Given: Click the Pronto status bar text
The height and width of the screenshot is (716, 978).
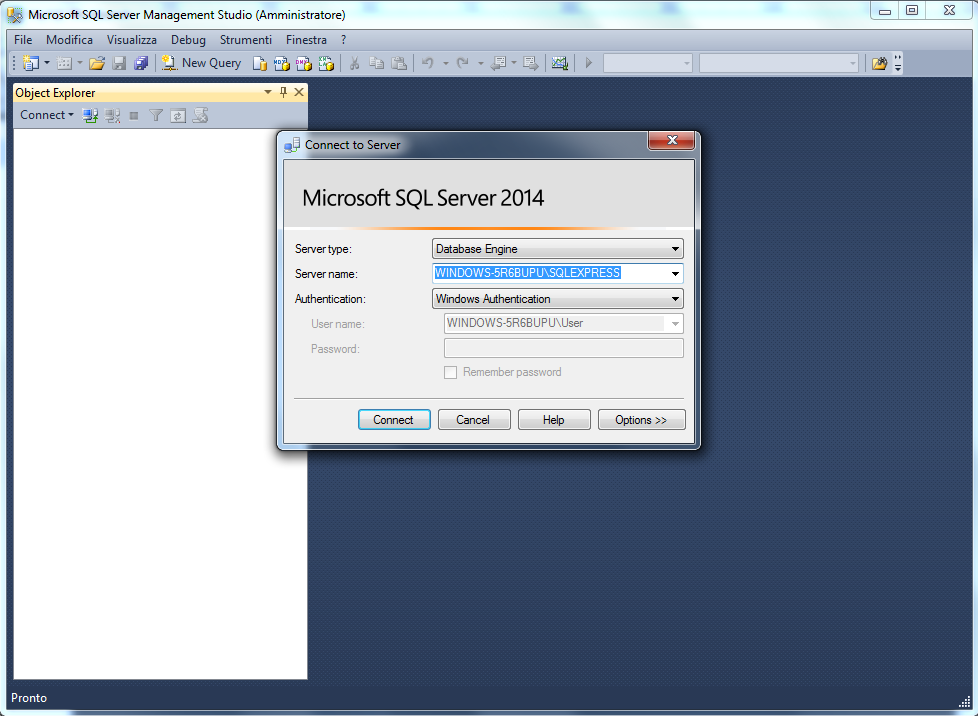Looking at the screenshot, I should click(x=29, y=698).
